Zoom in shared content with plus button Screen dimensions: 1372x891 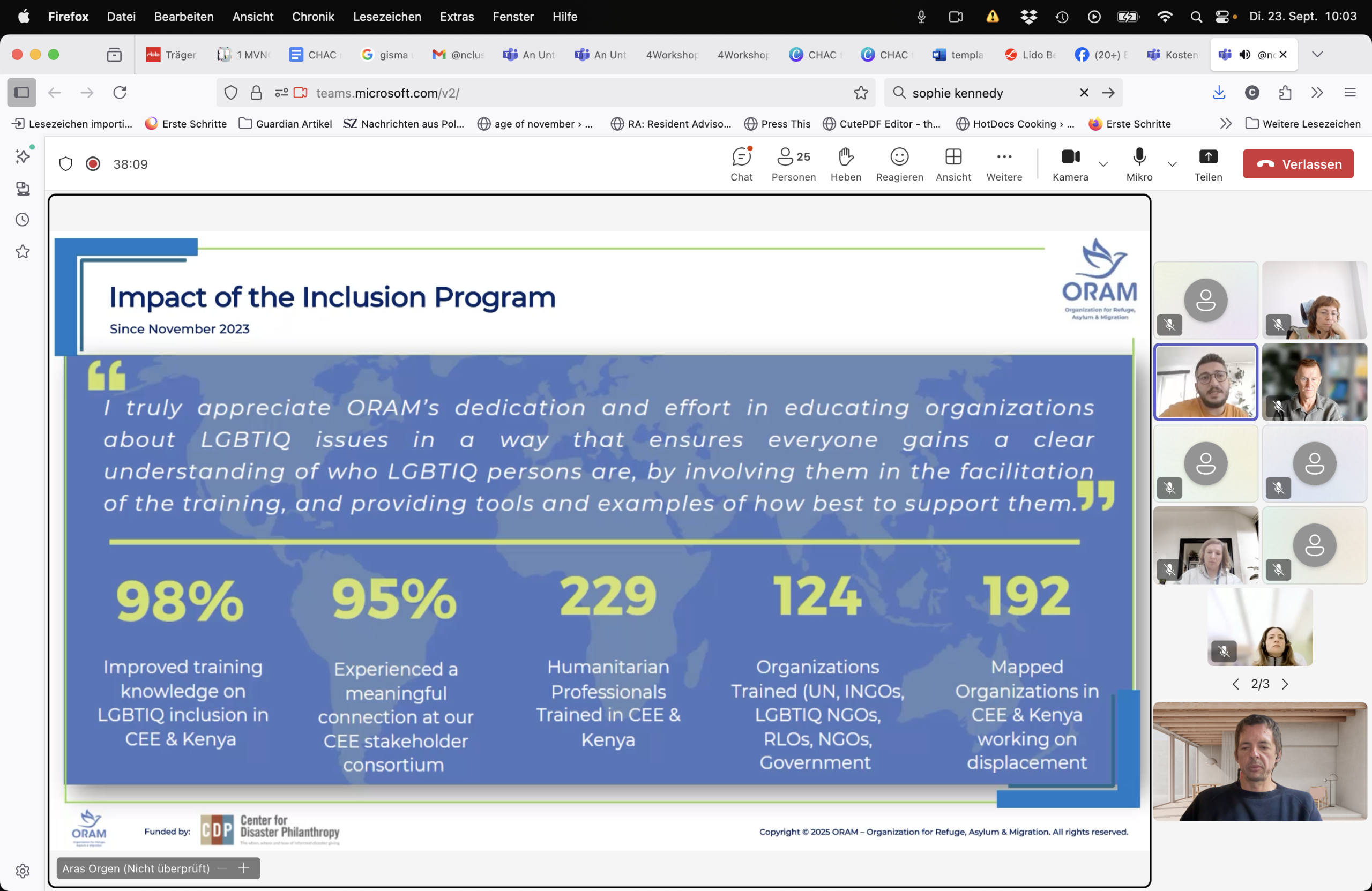pos(244,868)
